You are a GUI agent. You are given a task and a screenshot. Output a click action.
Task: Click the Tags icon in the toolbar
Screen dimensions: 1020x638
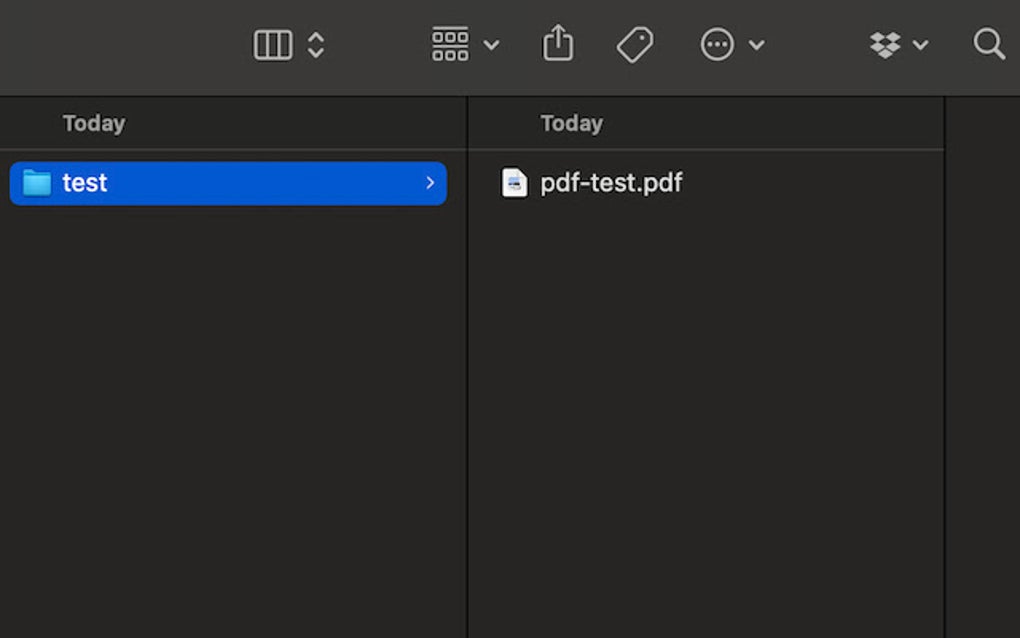tap(636, 44)
